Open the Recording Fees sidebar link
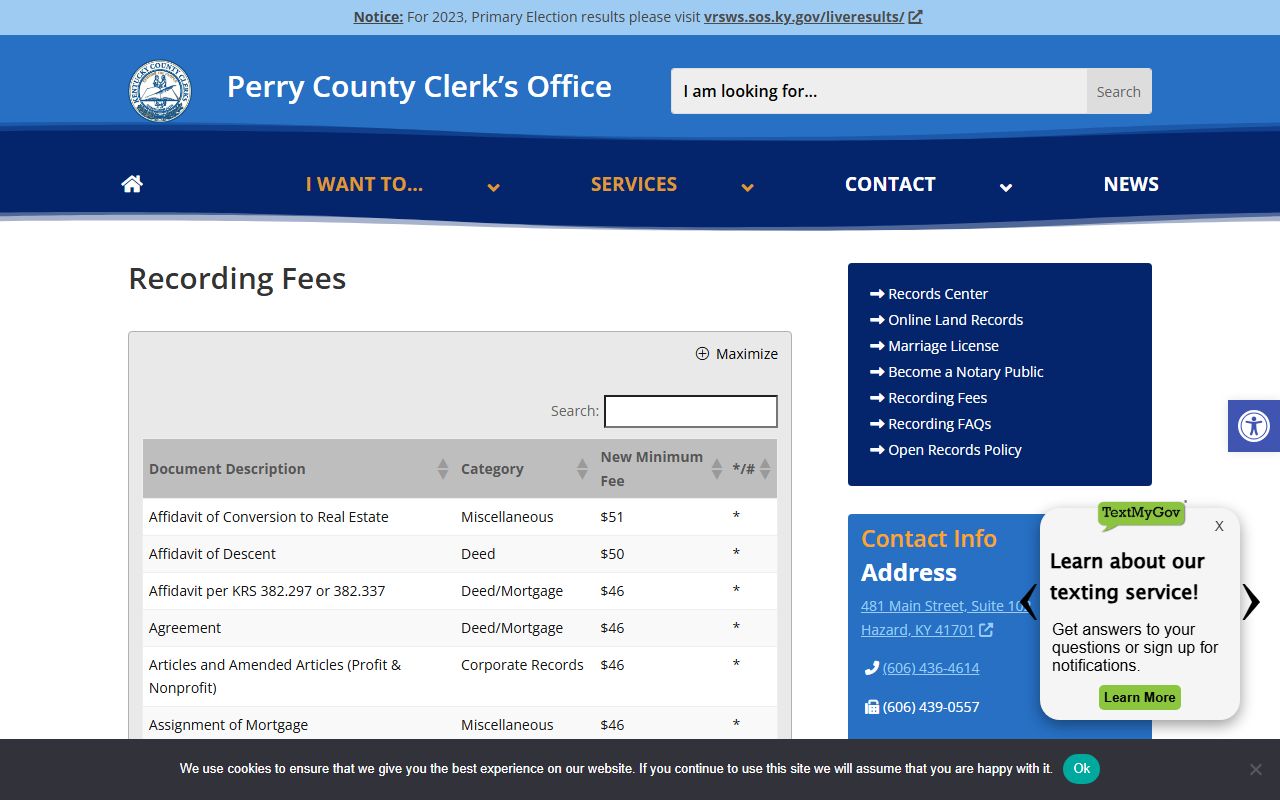1280x800 pixels. 938,398
